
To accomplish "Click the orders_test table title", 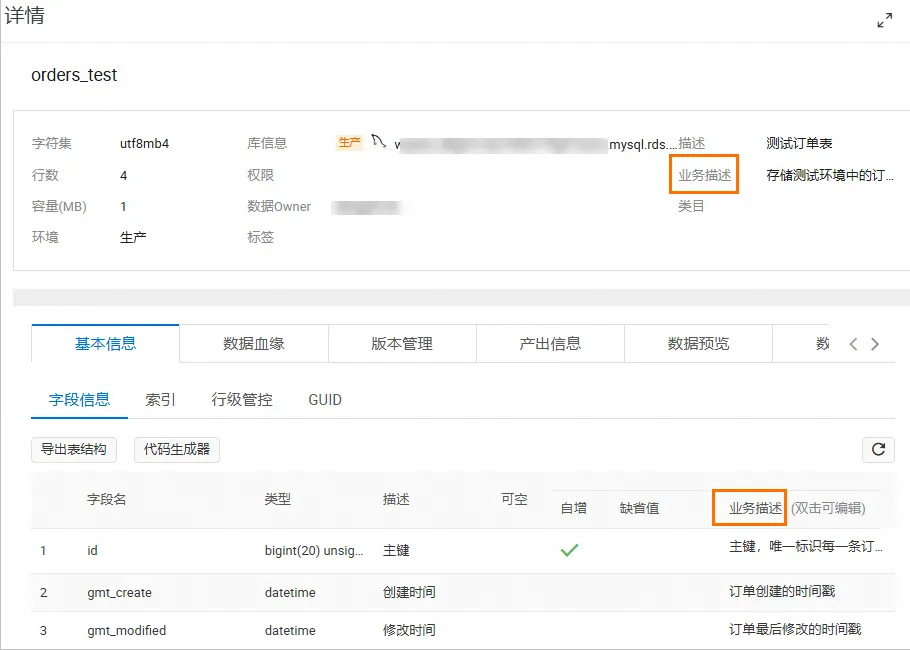I will 74,75.
